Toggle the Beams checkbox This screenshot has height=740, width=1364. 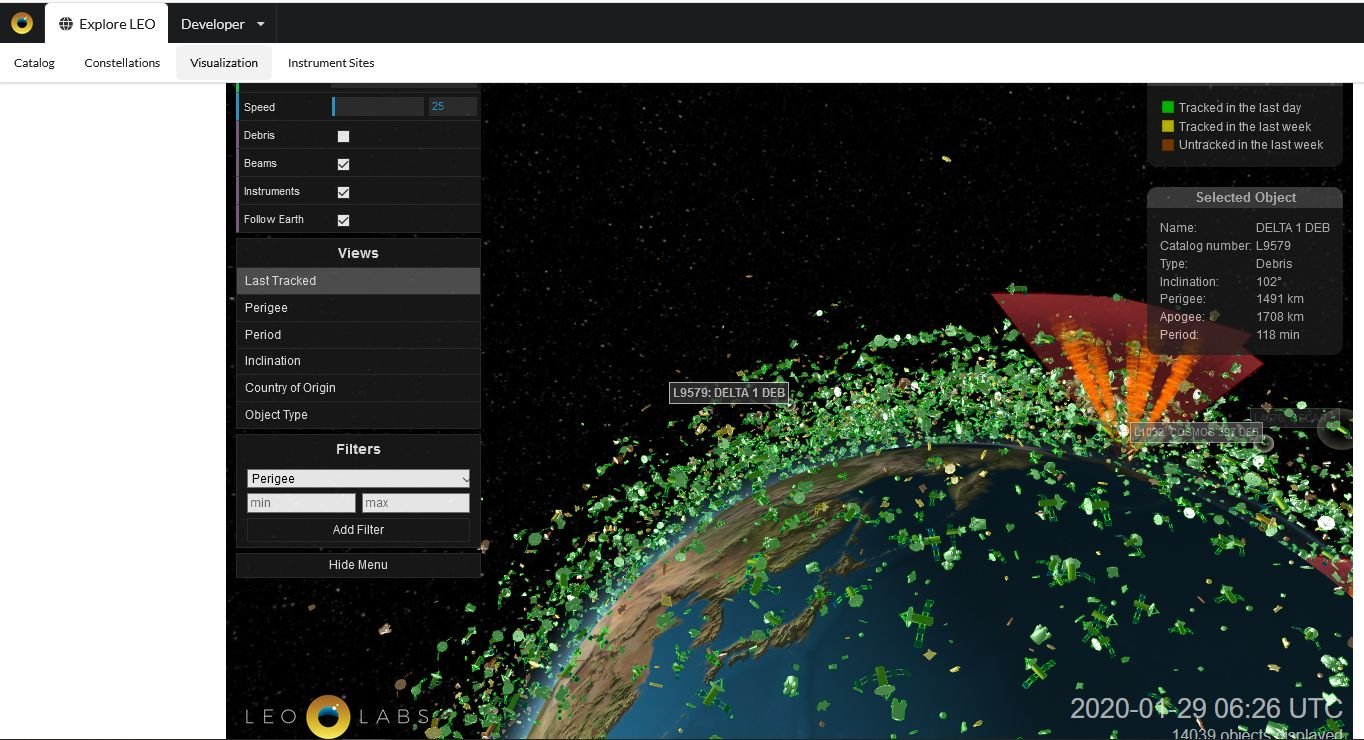point(343,164)
